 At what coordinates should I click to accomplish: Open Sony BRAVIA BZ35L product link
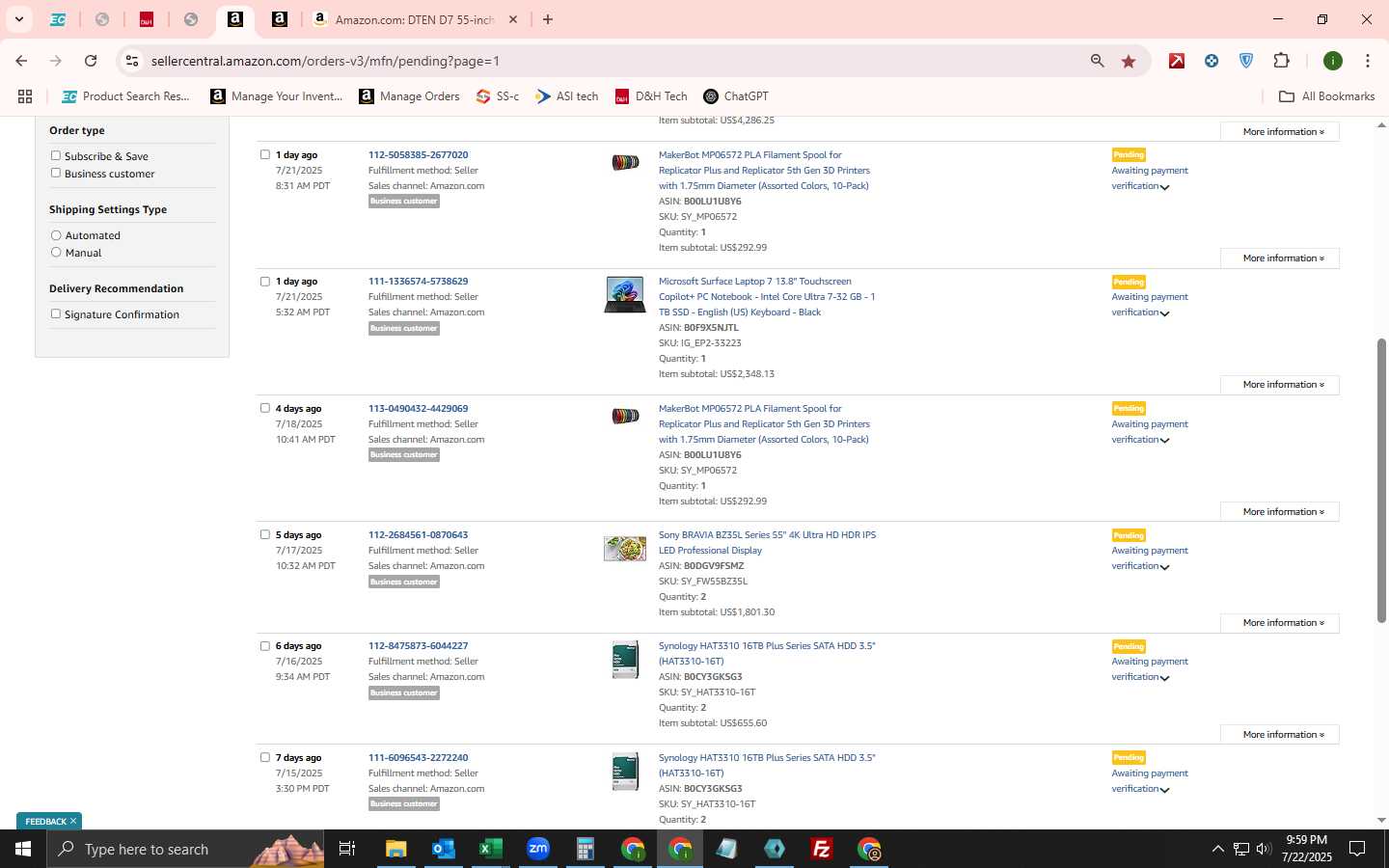(767, 542)
